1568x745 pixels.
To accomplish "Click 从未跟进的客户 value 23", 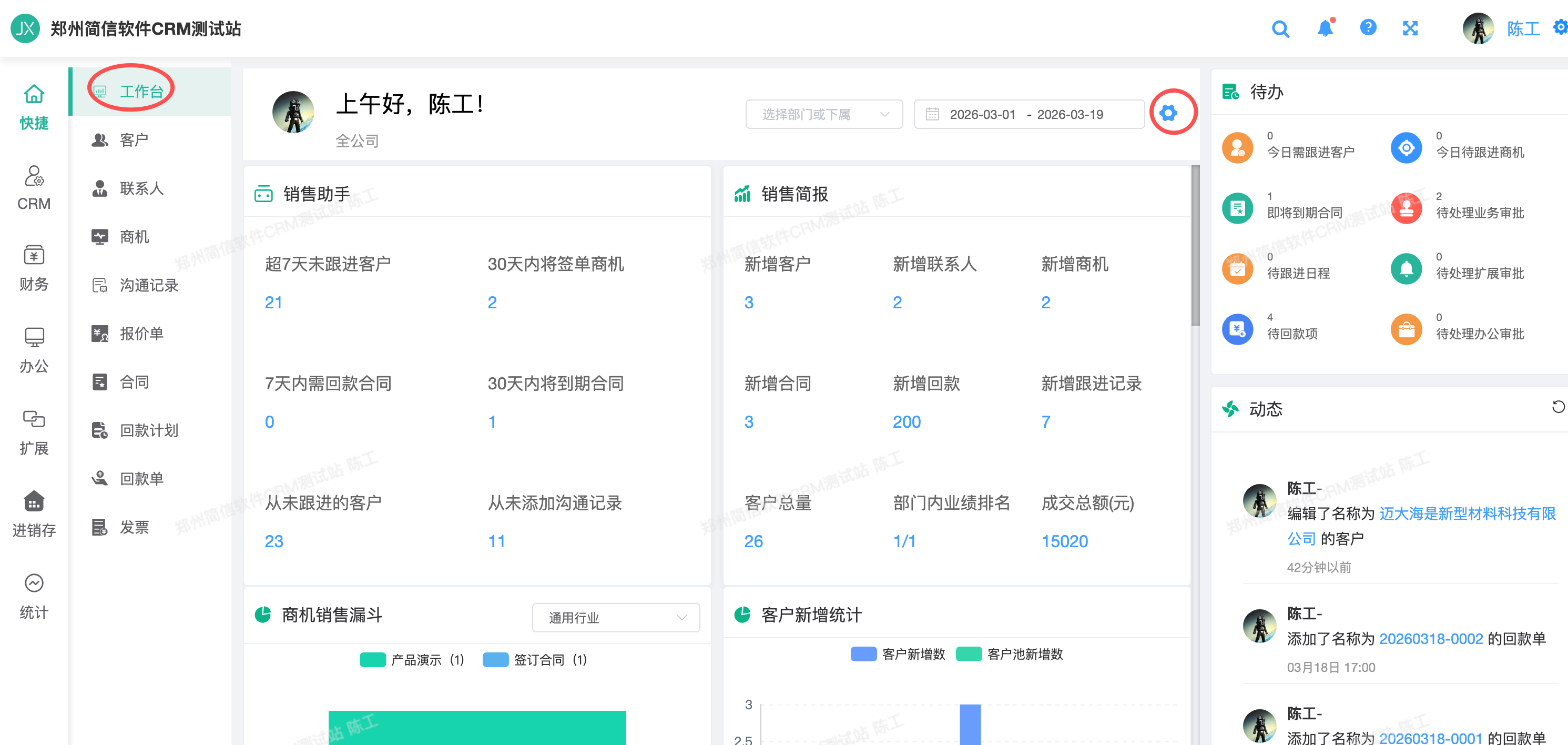I will [274, 541].
